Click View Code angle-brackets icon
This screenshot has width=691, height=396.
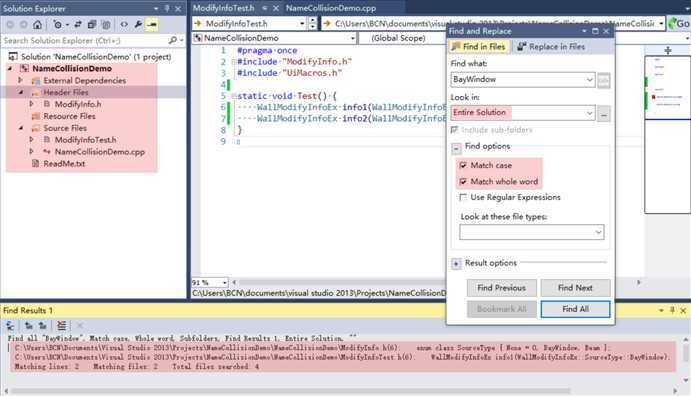124,25
